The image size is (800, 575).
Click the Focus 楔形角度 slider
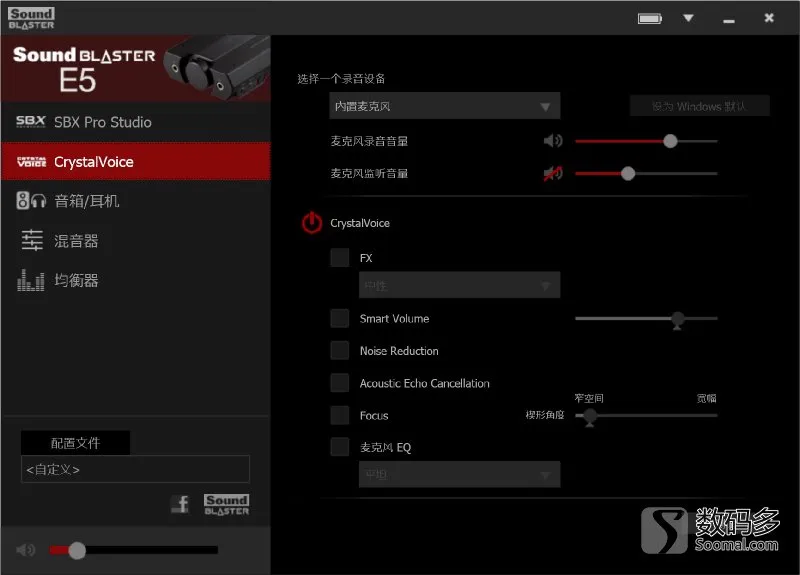pos(646,416)
